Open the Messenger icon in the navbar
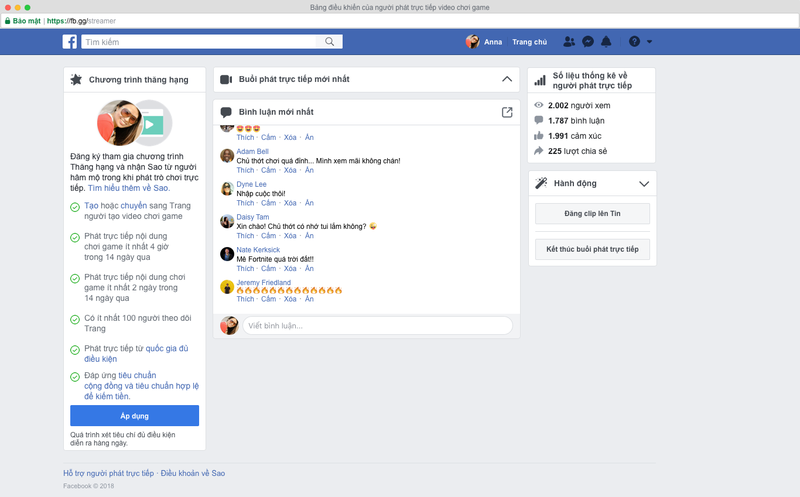The image size is (800, 497). tap(588, 42)
